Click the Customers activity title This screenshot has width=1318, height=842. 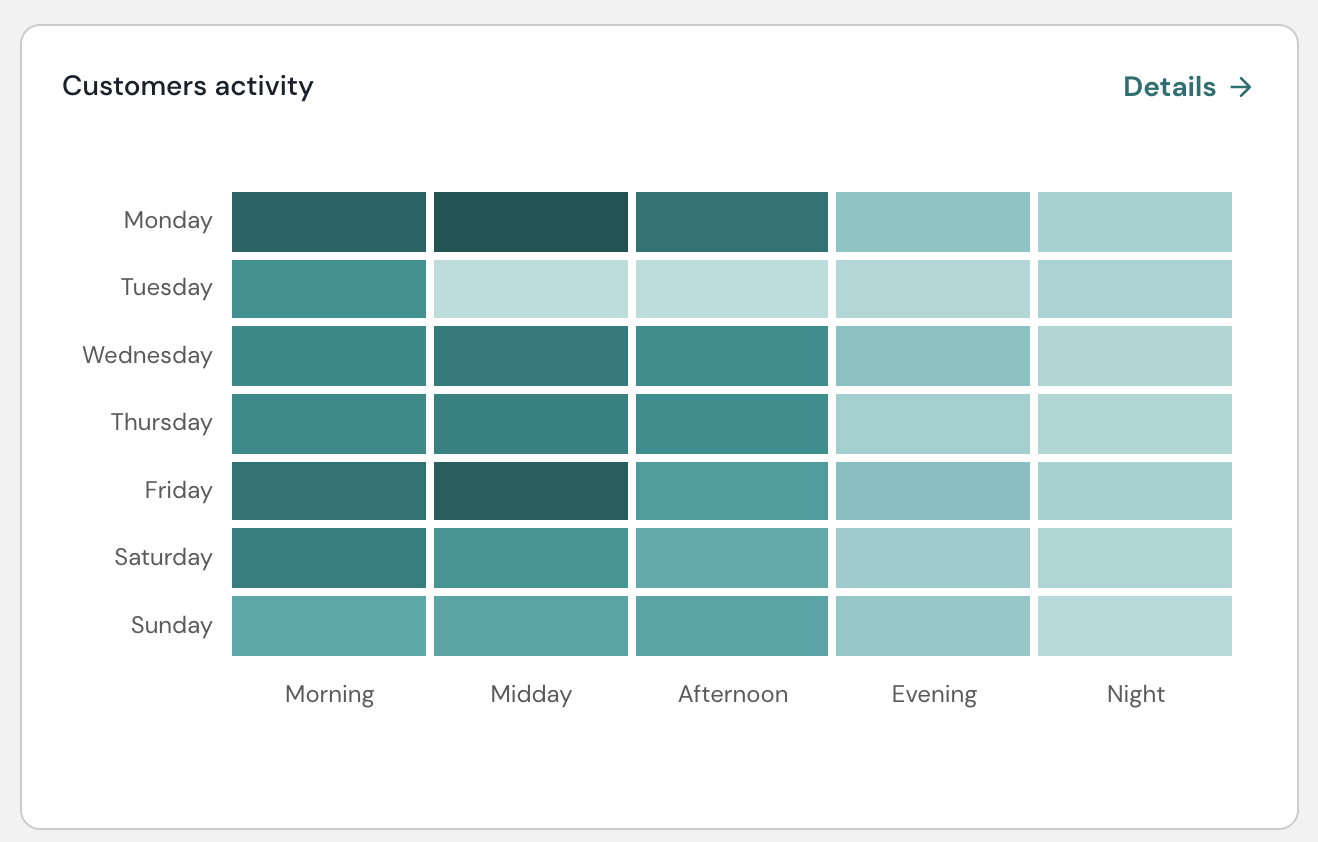[188, 86]
